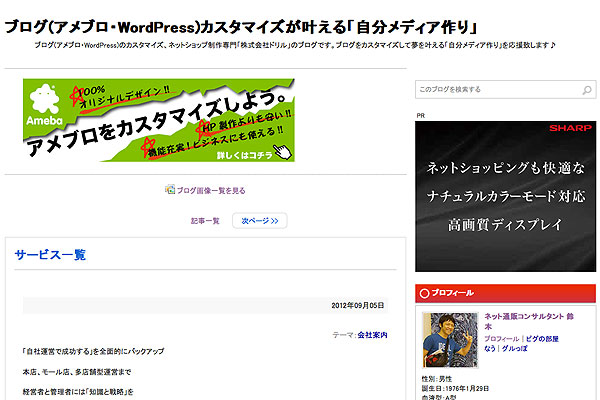Open the なう link
The width and height of the screenshot is (600, 400).
pyautogui.click(x=490, y=348)
